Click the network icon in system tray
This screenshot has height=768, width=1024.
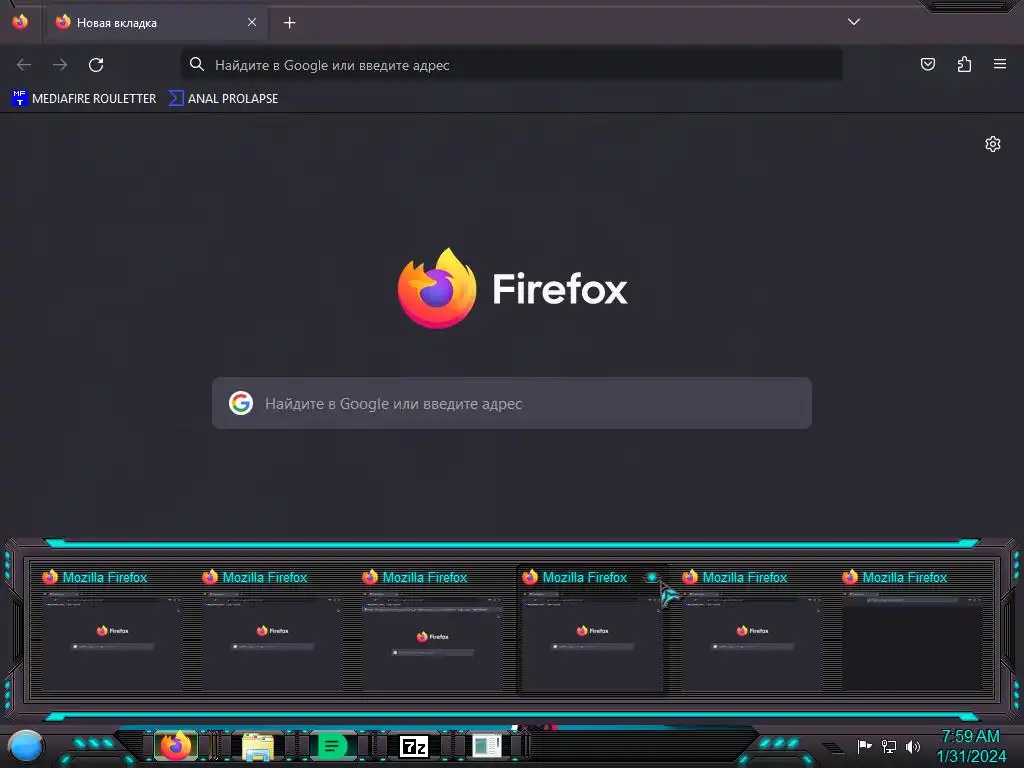click(x=889, y=746)
